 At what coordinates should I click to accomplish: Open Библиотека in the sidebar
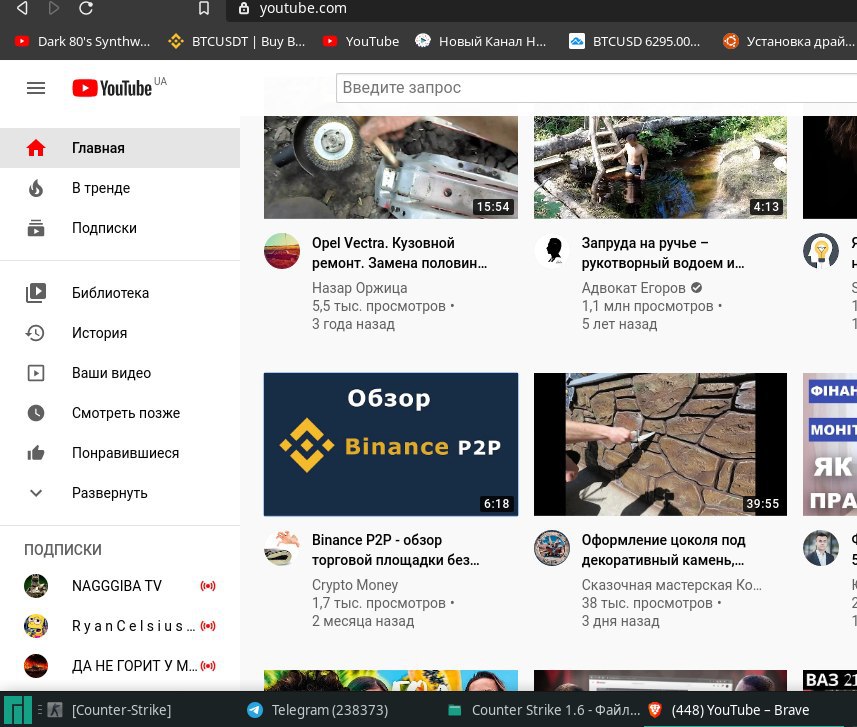(120, 292)
